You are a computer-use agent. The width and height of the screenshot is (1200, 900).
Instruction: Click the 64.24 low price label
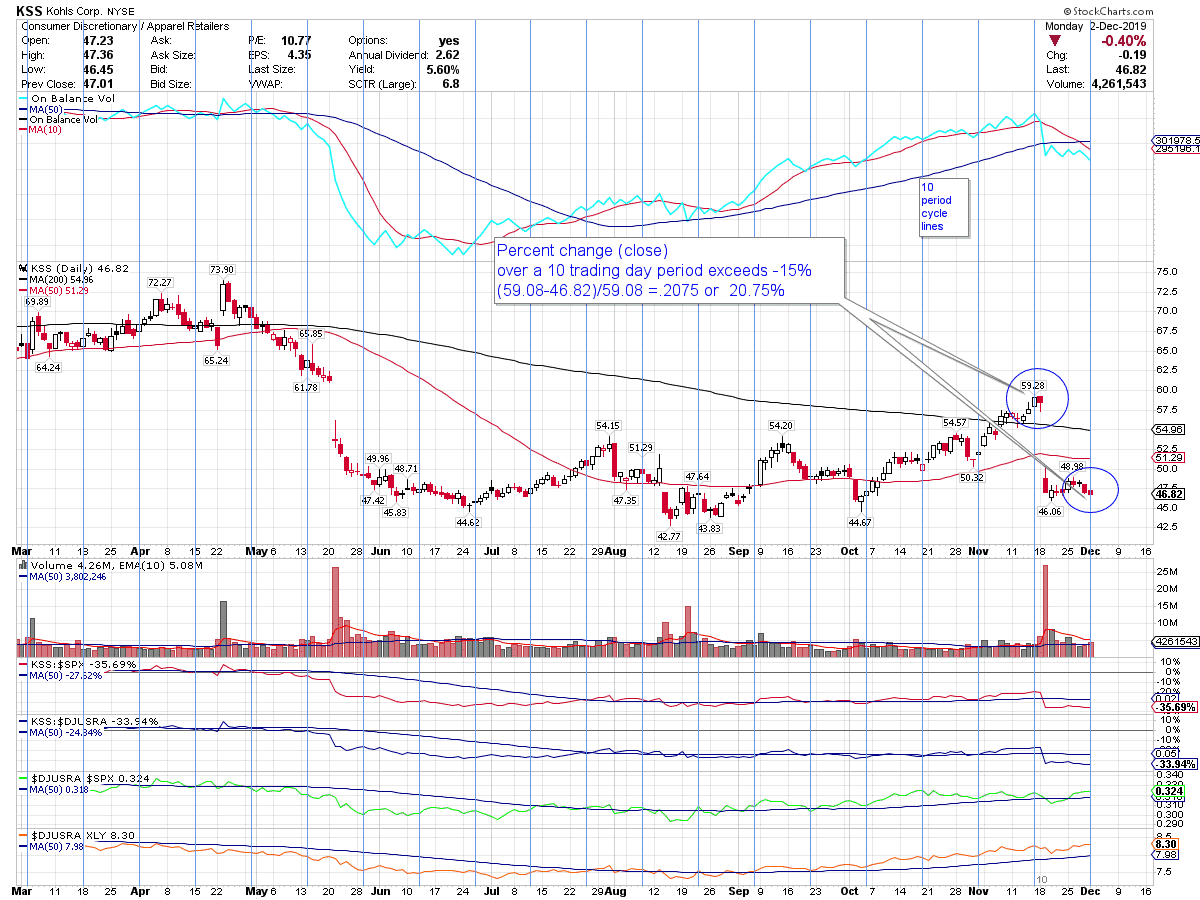click(47, 367)
